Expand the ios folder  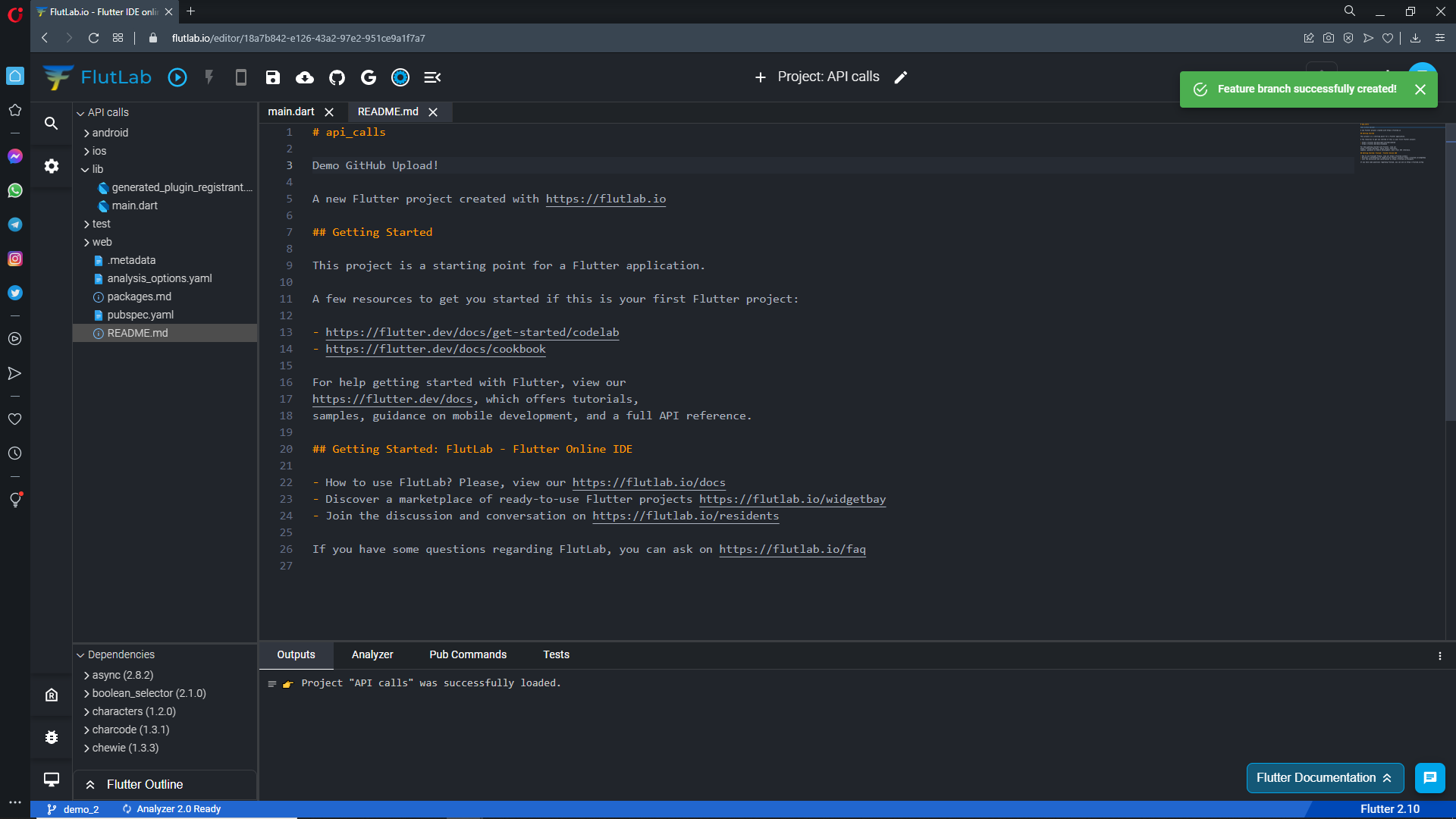click(86, 151)
